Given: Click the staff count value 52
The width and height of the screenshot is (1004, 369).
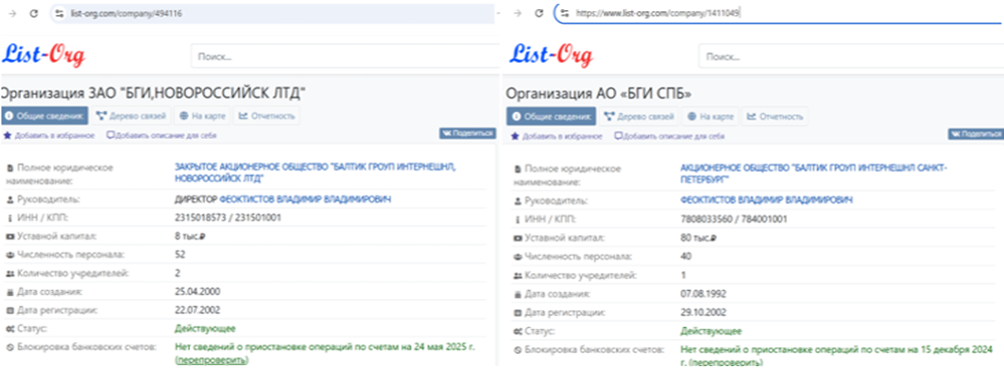Looking at the screenshot, I should click(x=179, y=254).
